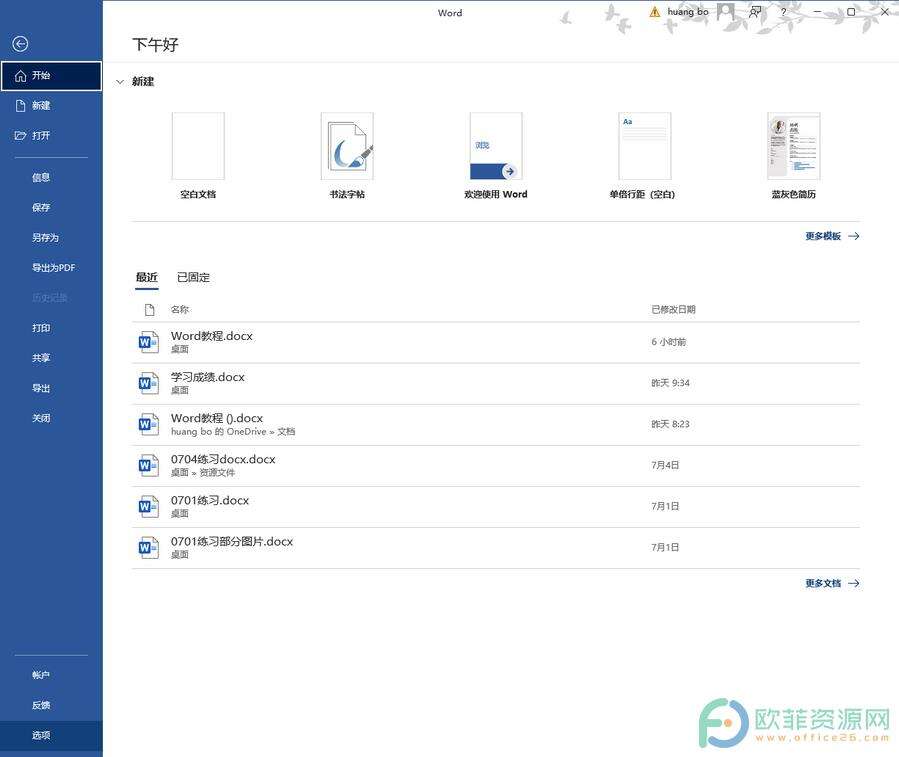Sort by the 已修改日期 column header

673,310
